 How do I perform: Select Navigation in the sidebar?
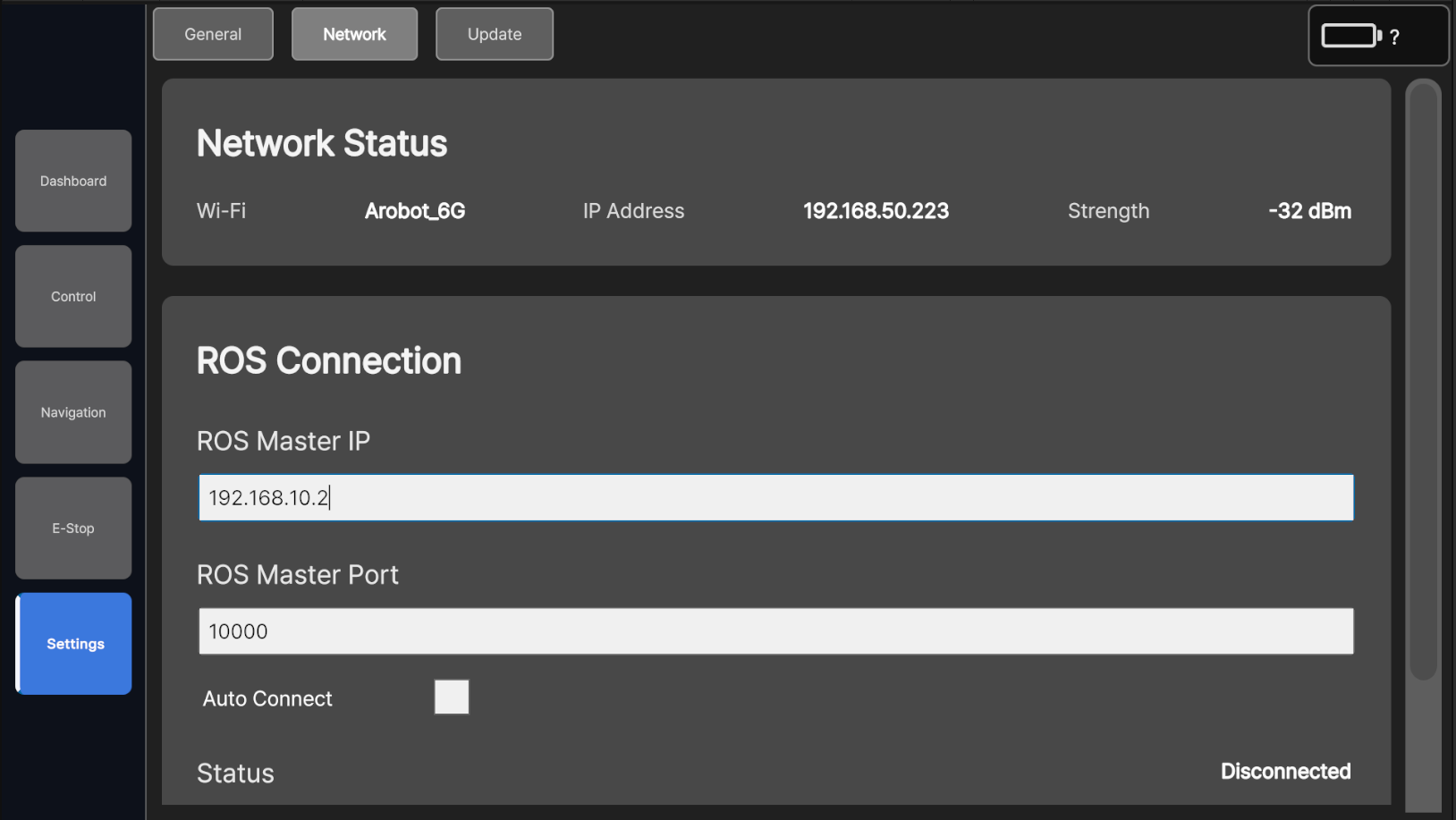click(x=73, y=412)
